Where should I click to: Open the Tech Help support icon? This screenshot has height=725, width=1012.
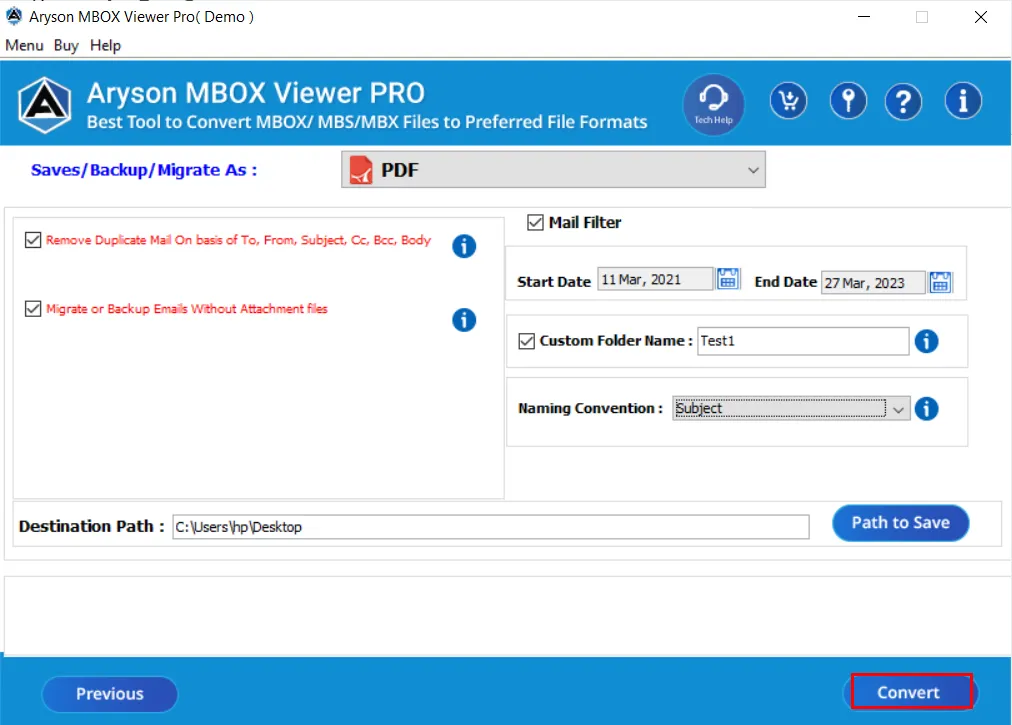(x=713, y=104)
